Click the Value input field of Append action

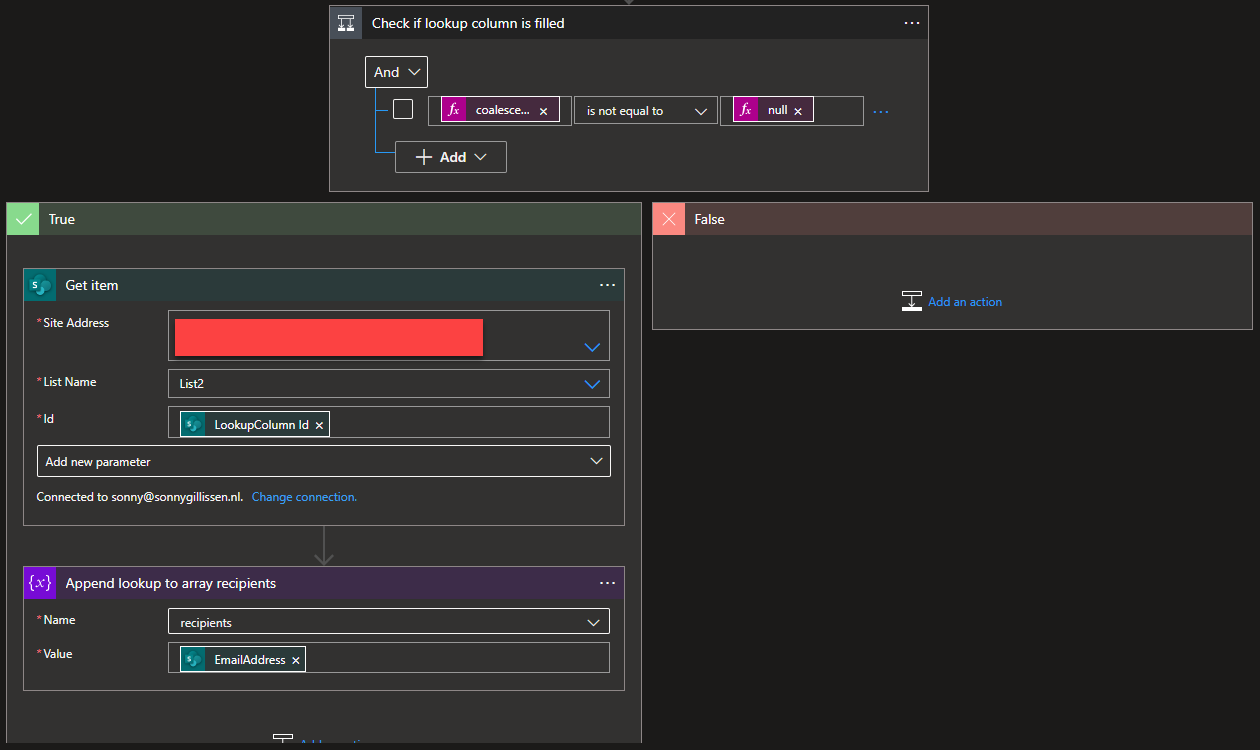[389, 658]
